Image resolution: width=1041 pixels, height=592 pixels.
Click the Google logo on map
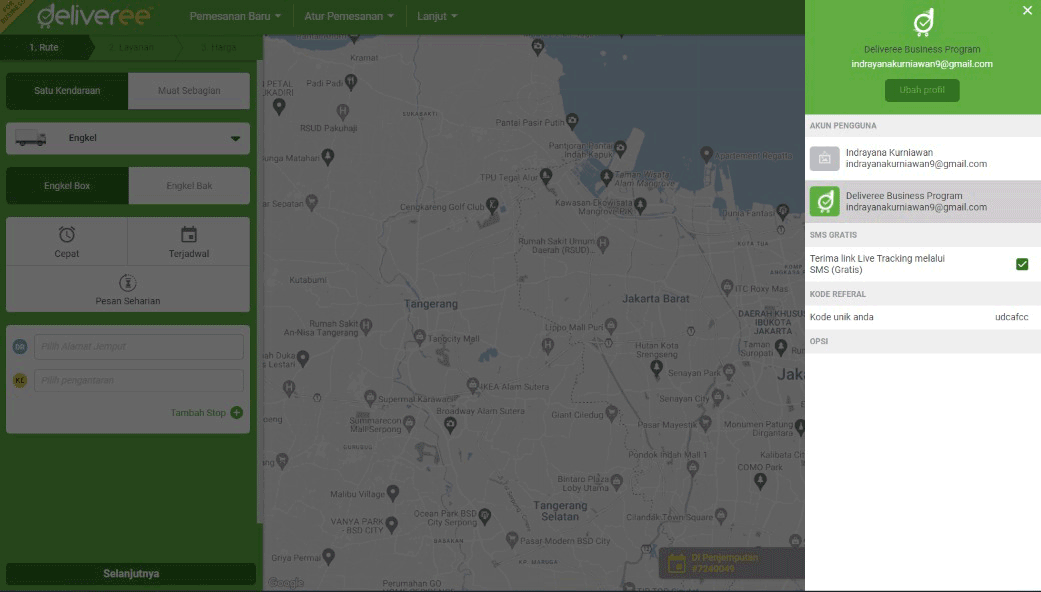tap(286, 583)
